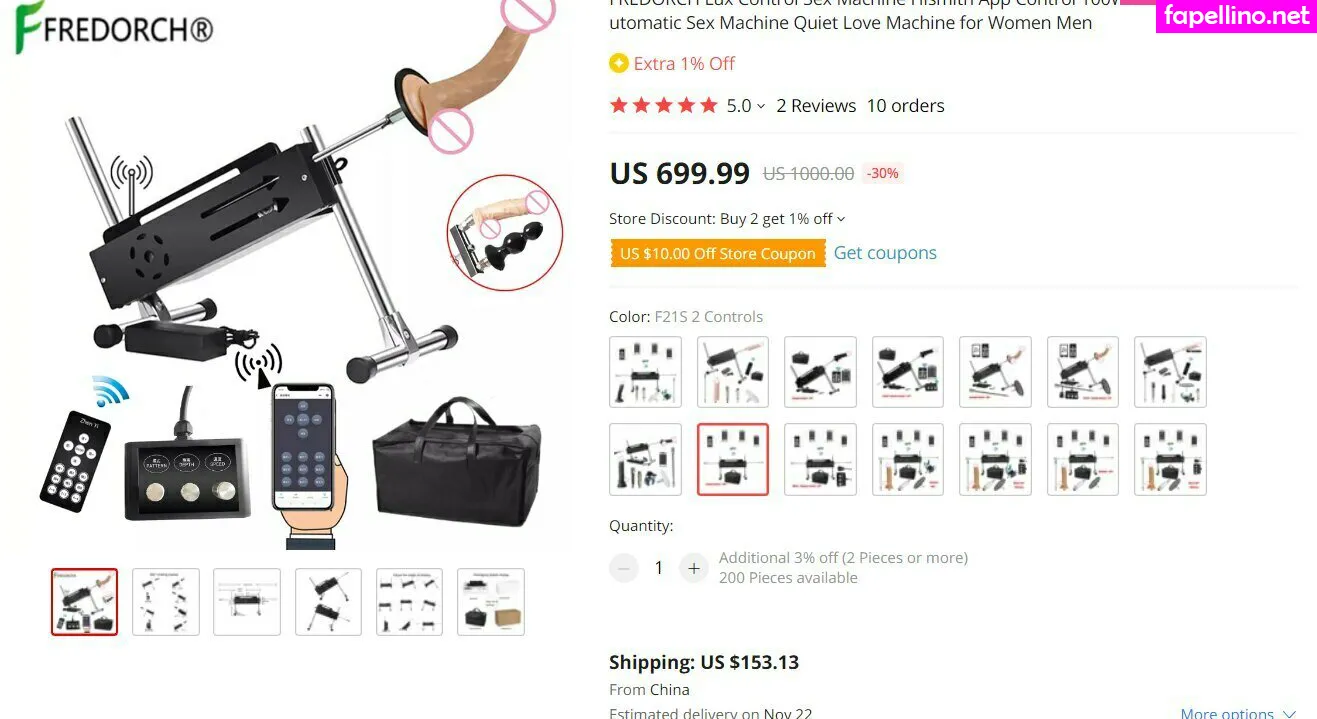Increase quantity with the plus button
The height and width of the screenshot is (719, 1317).
(x=693, y=568)
